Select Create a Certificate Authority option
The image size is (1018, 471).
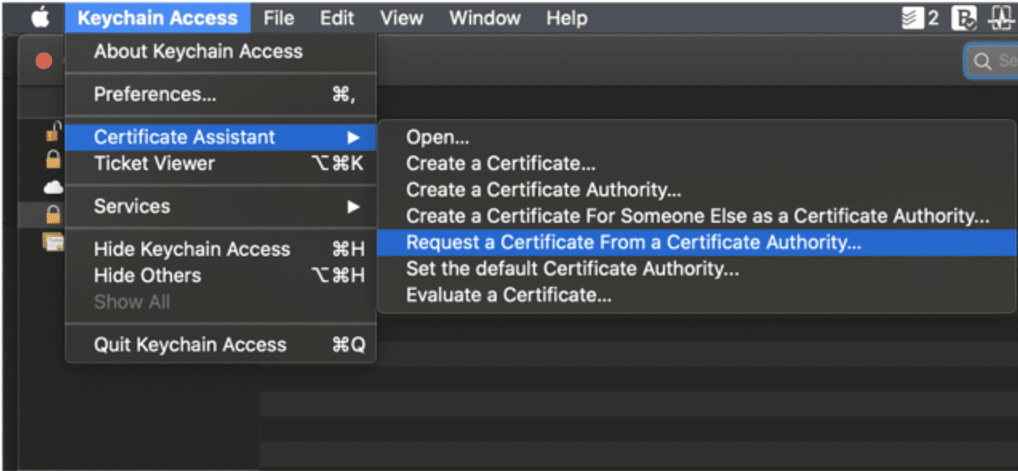click(x=543, y=190)
